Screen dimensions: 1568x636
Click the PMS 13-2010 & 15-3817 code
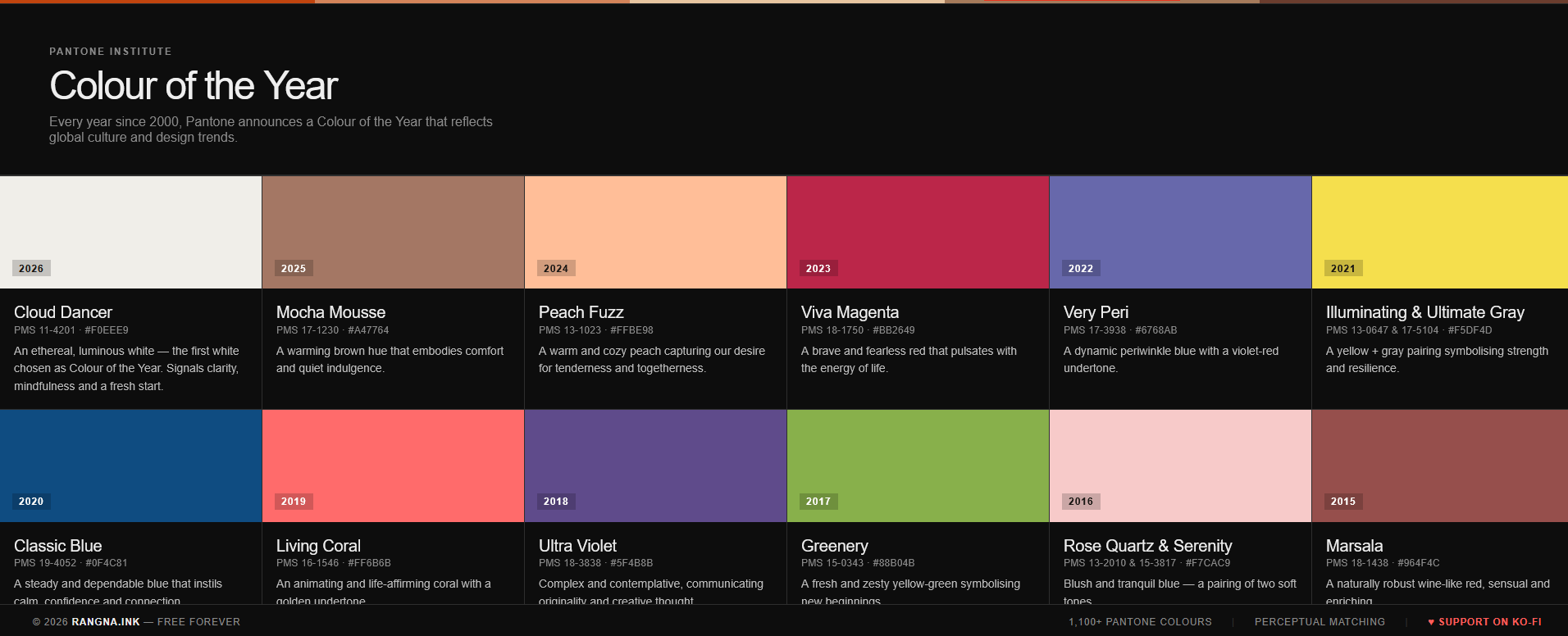pyautogui.click(x=1147, y=563)
